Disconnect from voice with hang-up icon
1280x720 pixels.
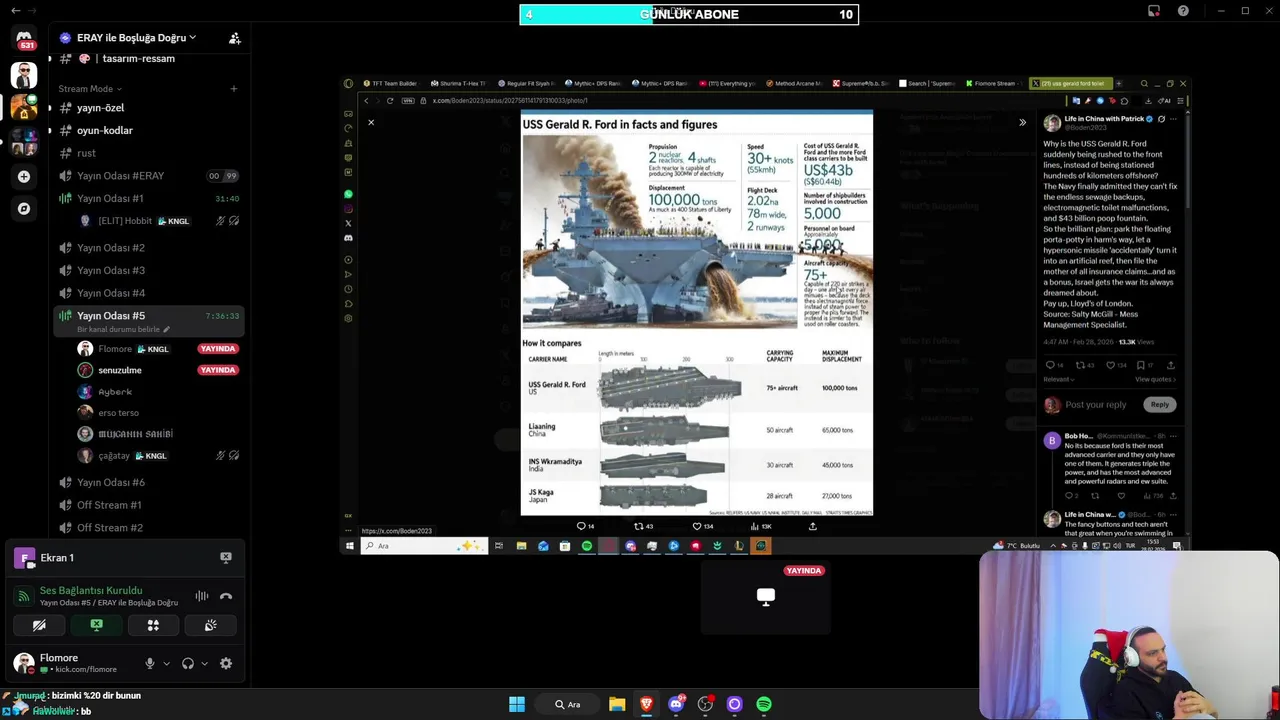pos(226,596)
